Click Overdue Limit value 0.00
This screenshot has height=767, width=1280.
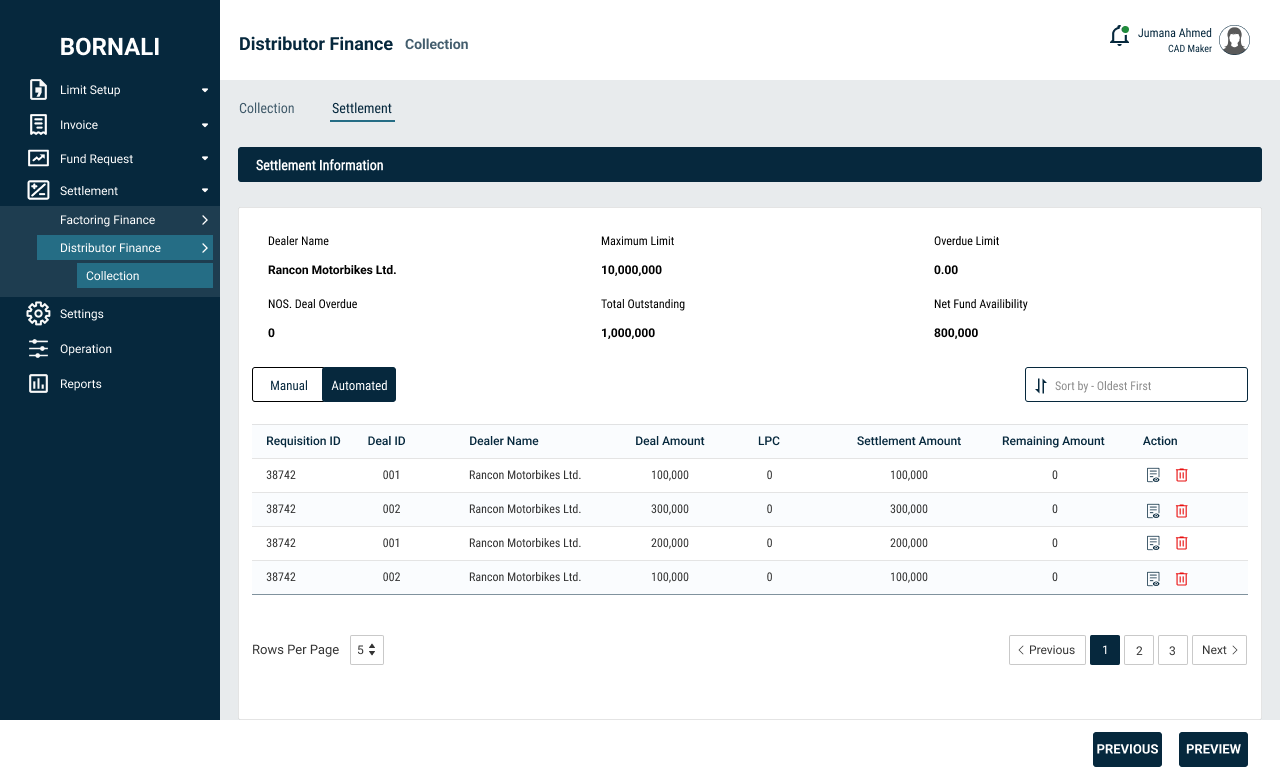click(946, 270)
